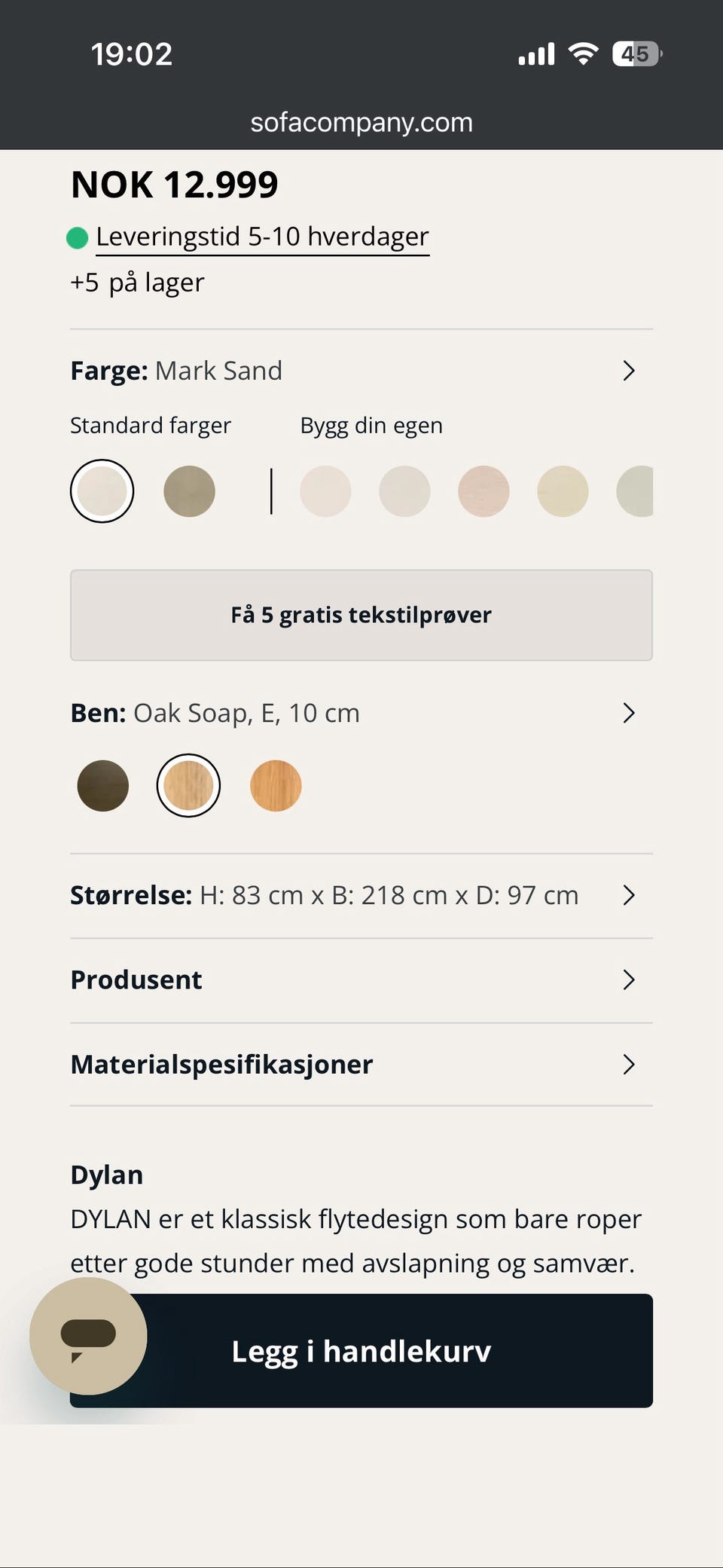Pick the pink custom fabric swatch
Image resolution: width=723 pixels, height=1568 pixels.
coord(484,491)
